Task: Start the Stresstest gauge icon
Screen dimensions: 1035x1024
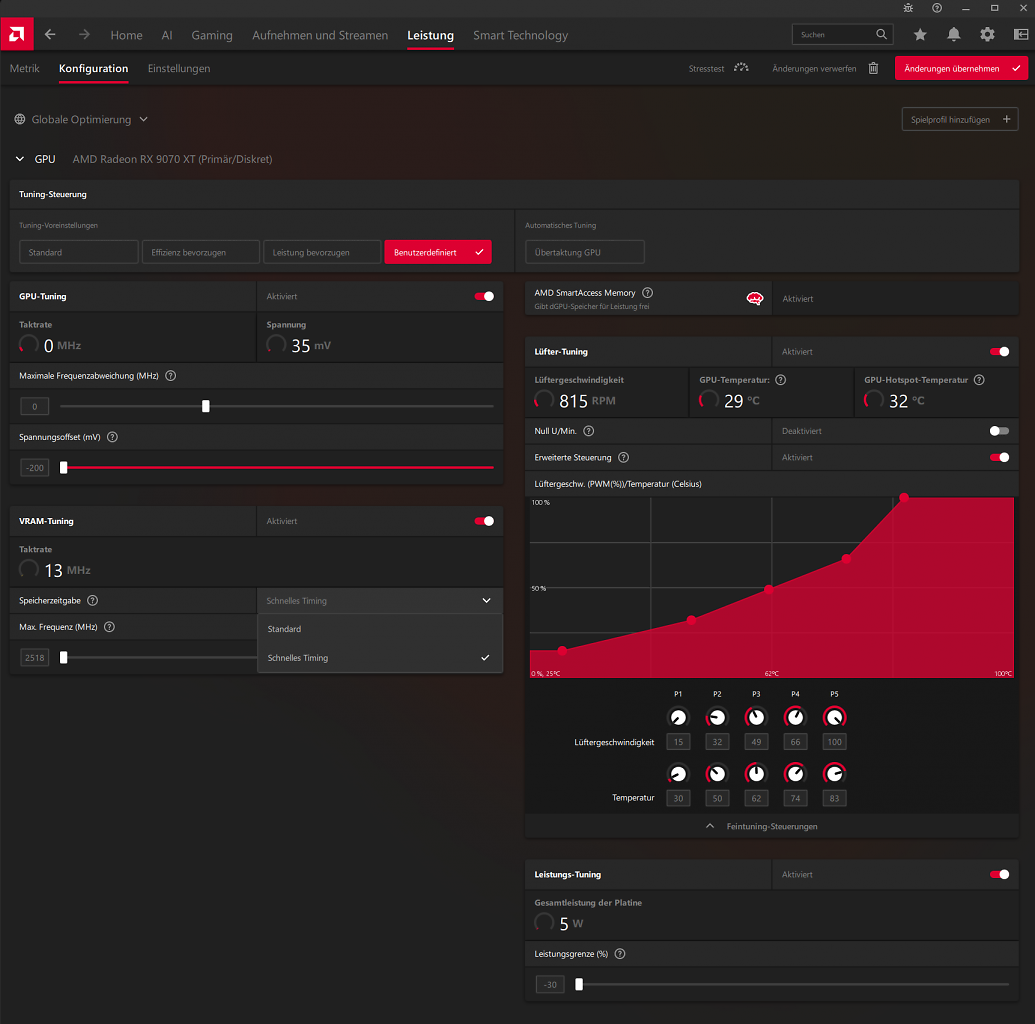Action: 741,68
